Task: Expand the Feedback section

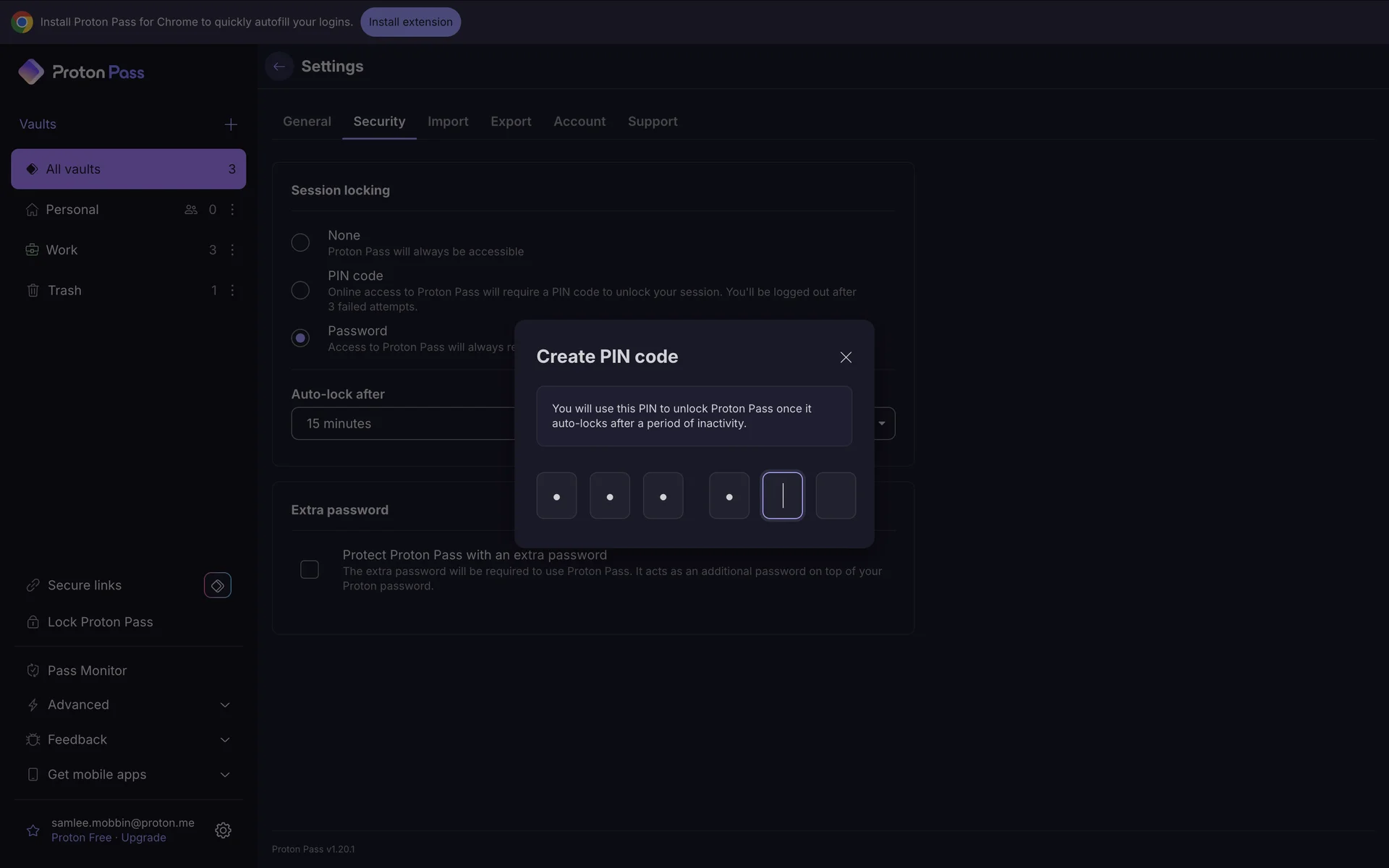Action: click(x=224, y=739)
